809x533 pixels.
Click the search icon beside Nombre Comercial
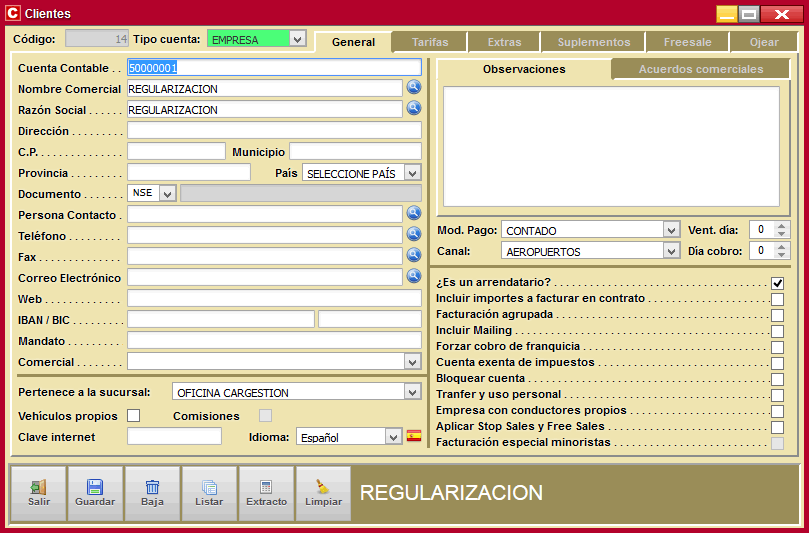[x=414, y=87]
